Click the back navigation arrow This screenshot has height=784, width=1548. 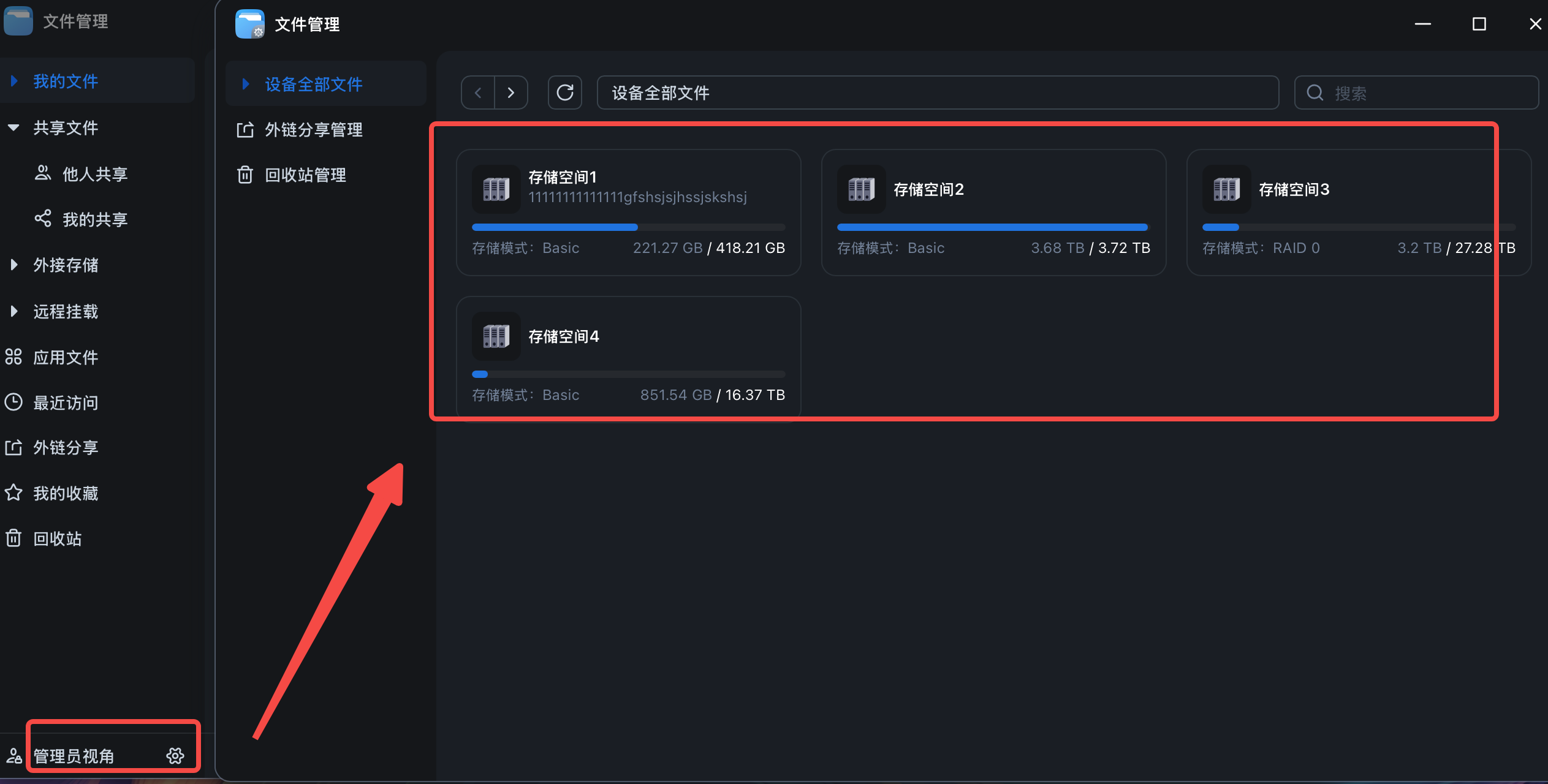(478, 92)
